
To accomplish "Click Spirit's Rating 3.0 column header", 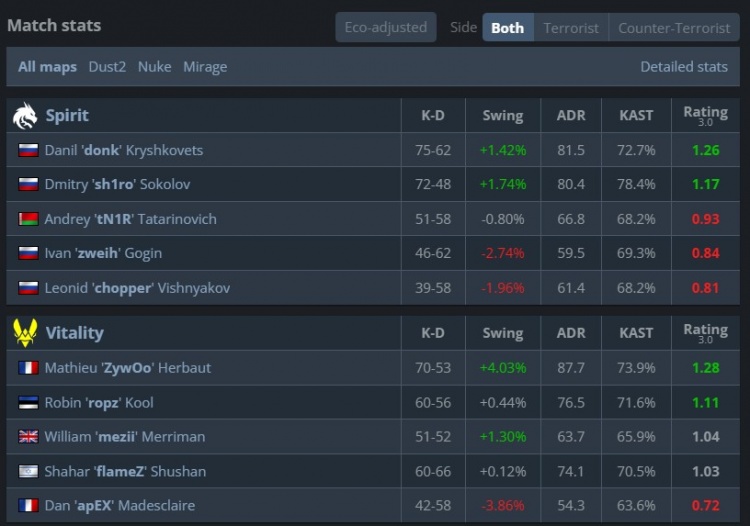I will click(705, 116).
